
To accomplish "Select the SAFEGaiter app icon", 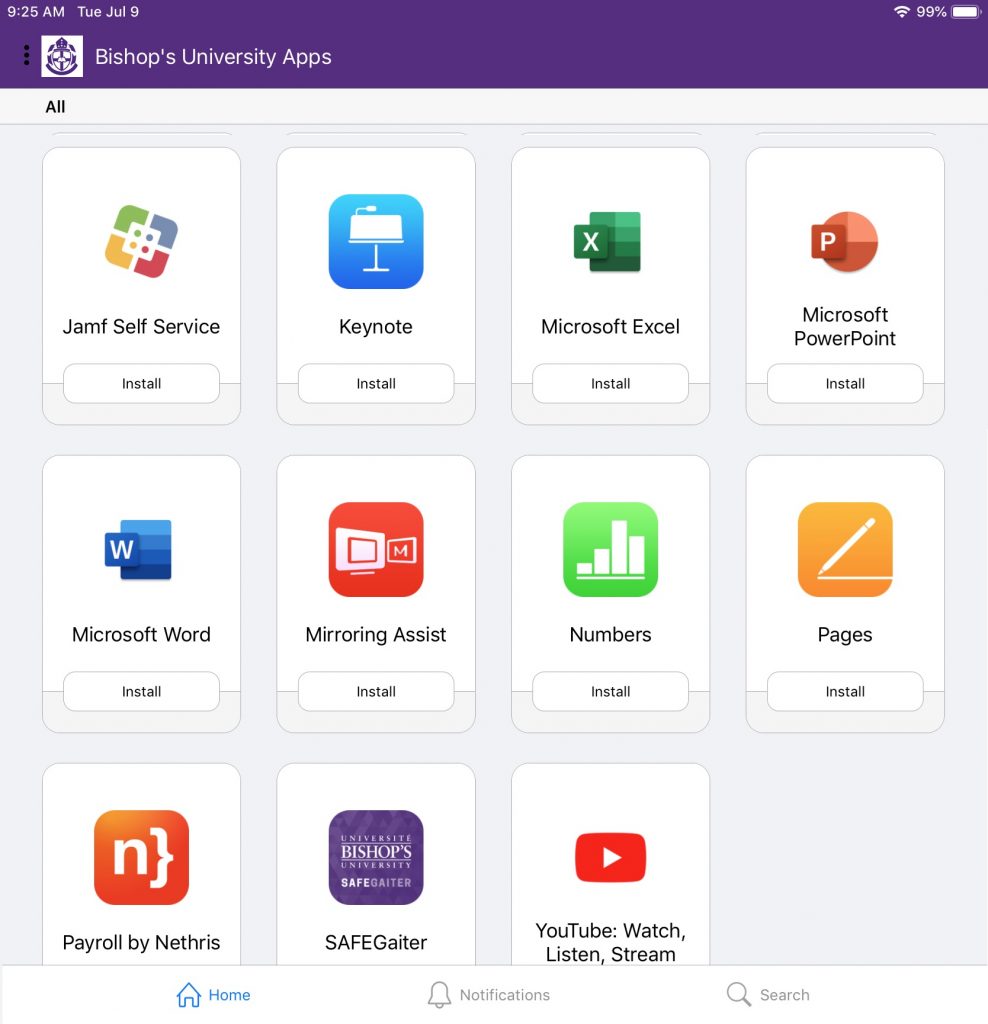I will click(x=376, y=857).
